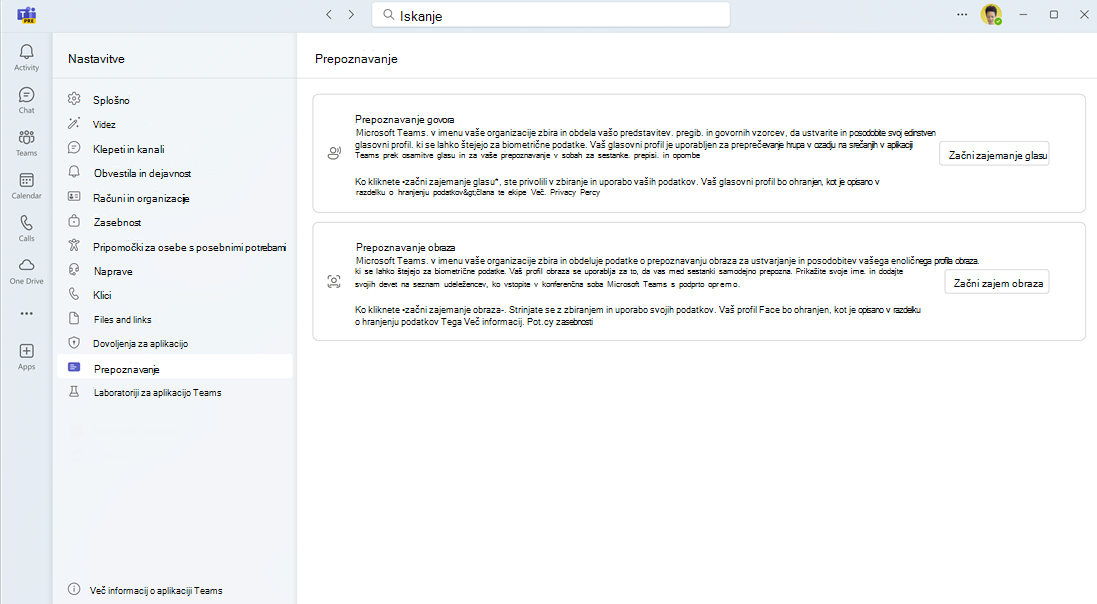Open the profile avatar menu

click(991, 15)
